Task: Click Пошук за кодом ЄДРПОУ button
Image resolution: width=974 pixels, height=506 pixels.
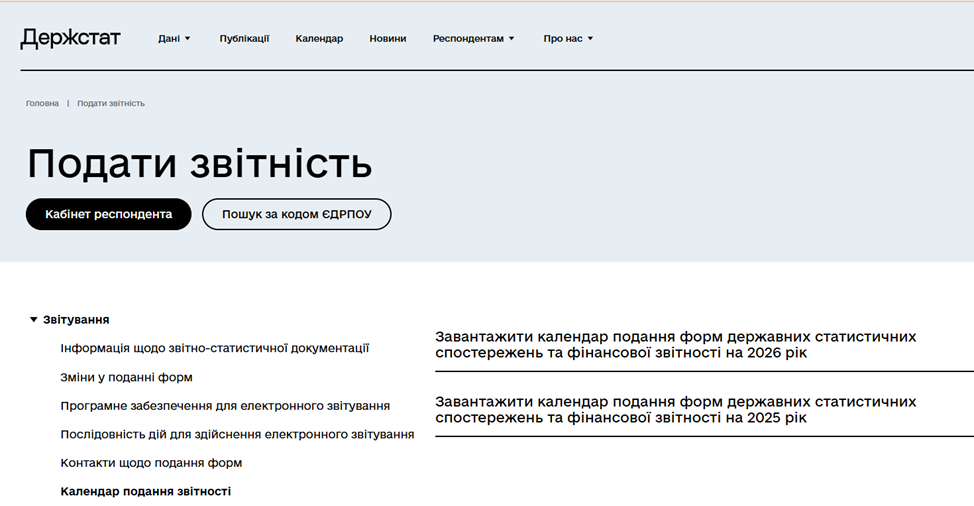Action: (296, 214)
